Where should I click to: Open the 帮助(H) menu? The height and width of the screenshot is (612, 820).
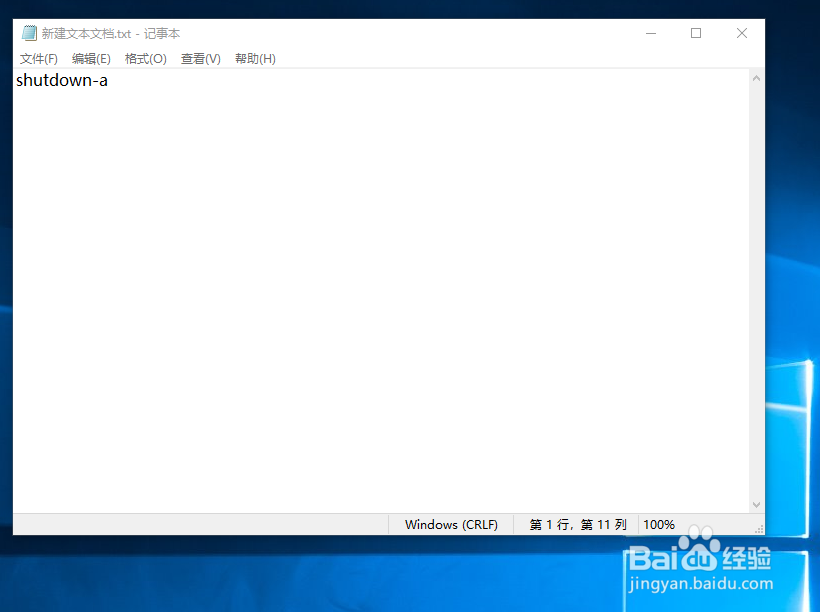[255, 58]
